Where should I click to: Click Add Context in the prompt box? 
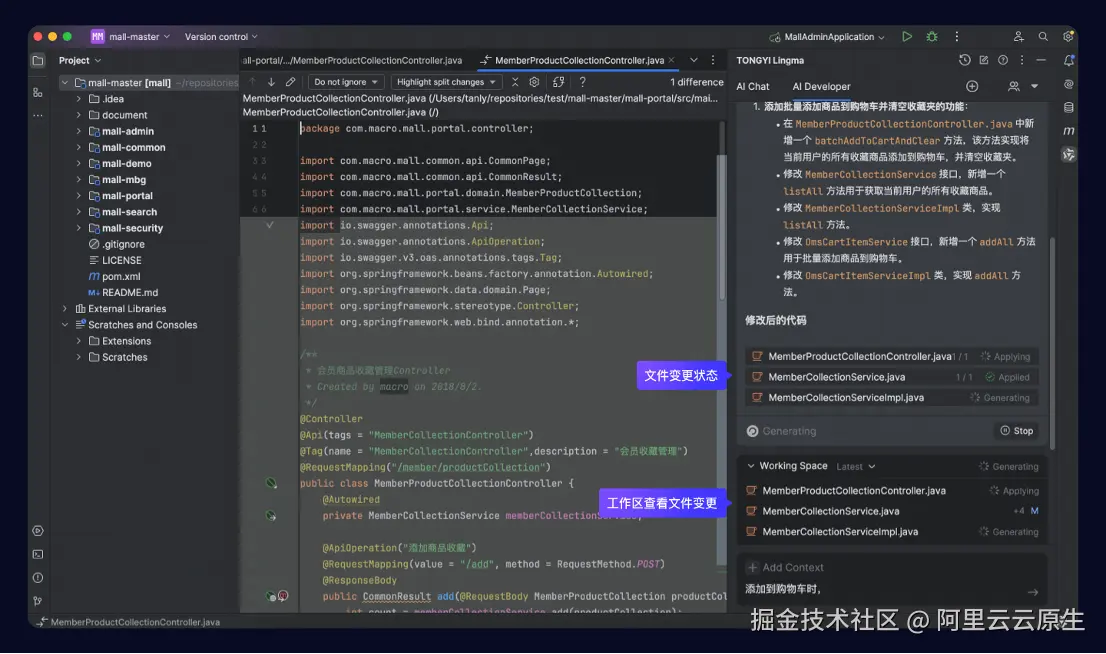tap(785, 568)
